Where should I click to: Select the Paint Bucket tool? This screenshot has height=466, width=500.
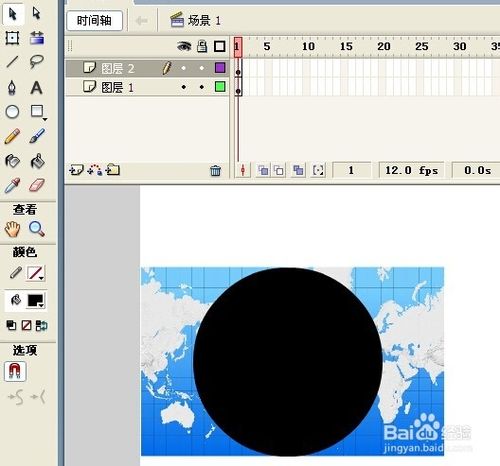[x=37, y=161]
